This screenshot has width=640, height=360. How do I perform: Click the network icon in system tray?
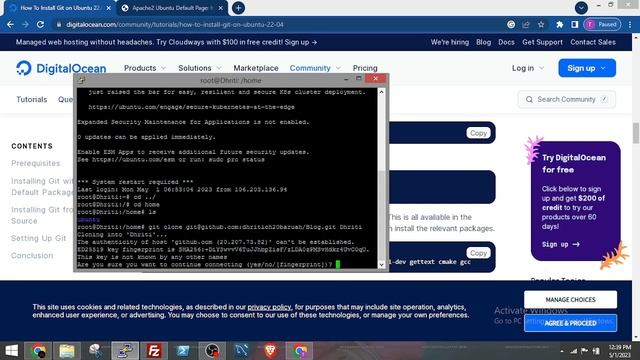[573, 351]
